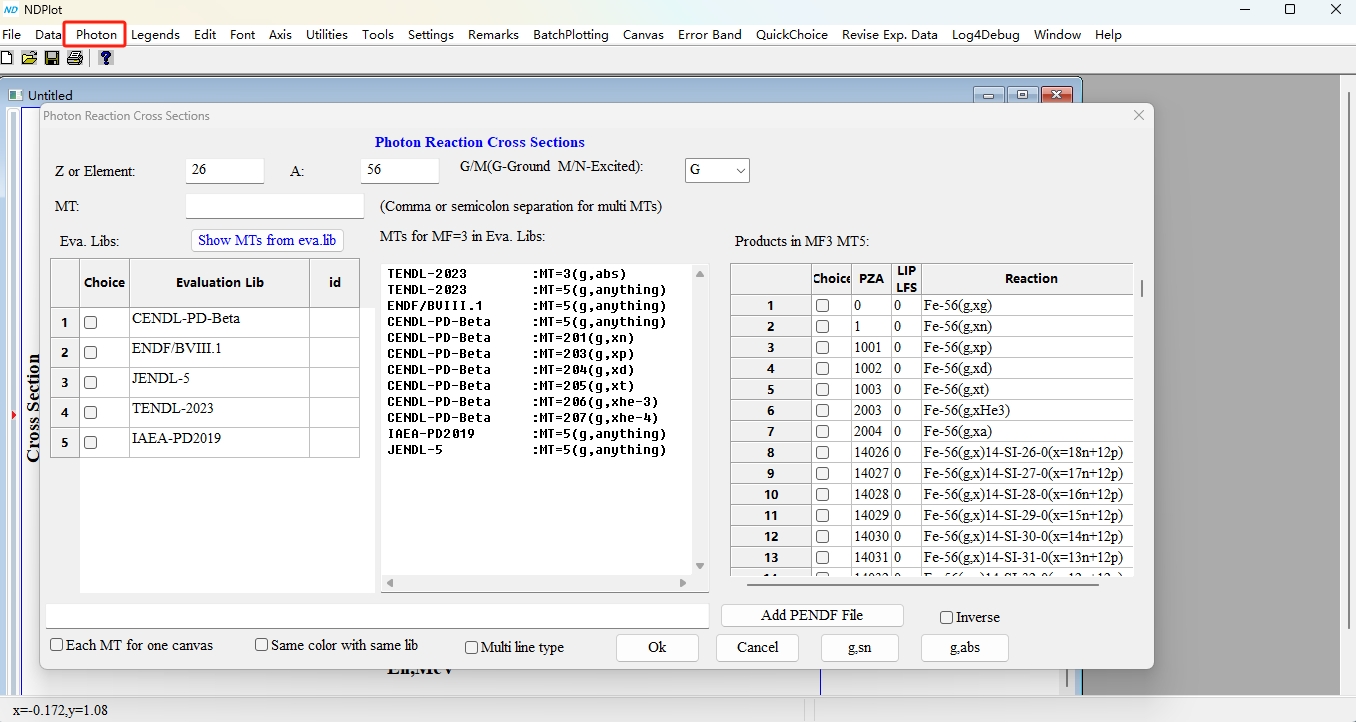This screenshot has height=722, width=1356.
Task: Close the Photon Reaction Cross Sections dialog
Action: 1138,115
